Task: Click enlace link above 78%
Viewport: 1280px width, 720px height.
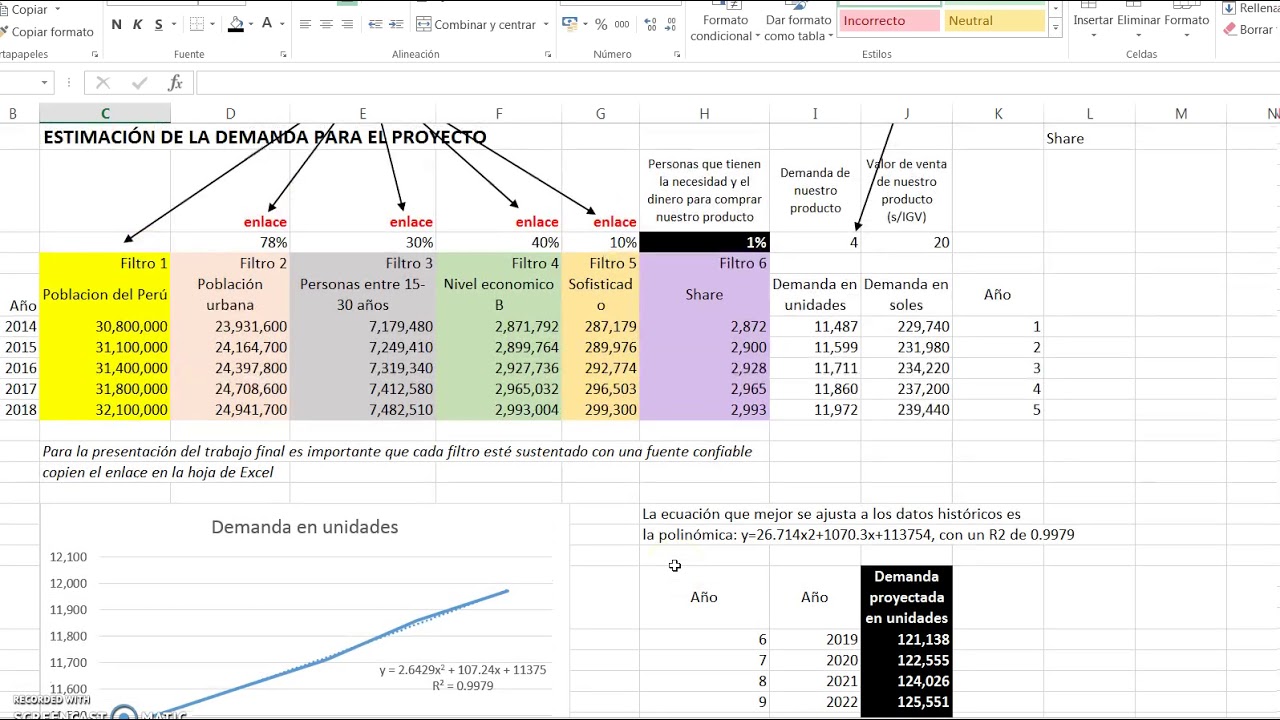Action: click(x=265, y=222)
